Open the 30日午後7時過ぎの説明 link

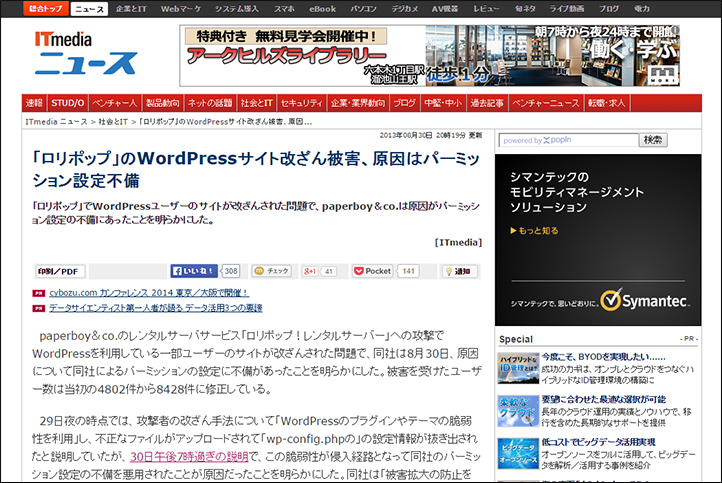click(x=189, y=456)
